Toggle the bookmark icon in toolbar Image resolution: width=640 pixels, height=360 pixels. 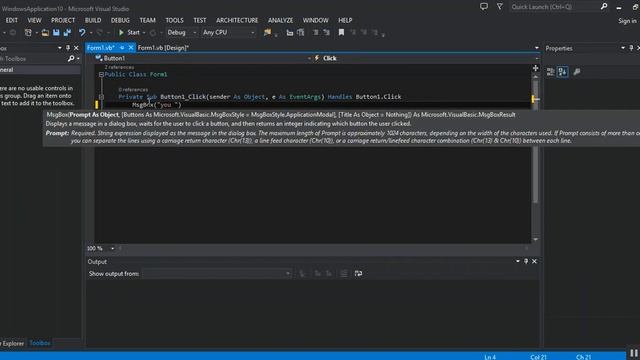[x=341, y=32]
